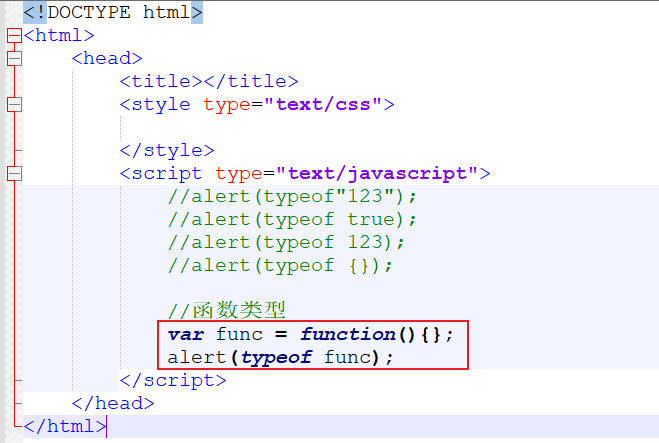The height and width of the screenshot is (443, 659).
Task: Collapse the html tag fold marker
Action: click(x=14, y=35)
